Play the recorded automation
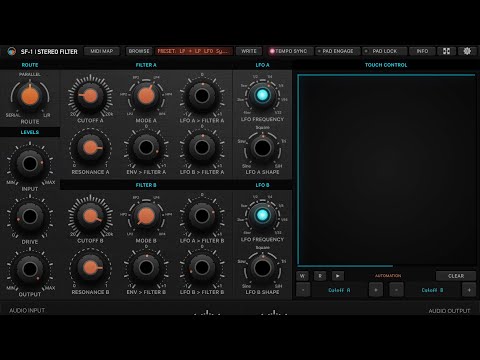This screenshot has width=480, height=360. point(338,276)
